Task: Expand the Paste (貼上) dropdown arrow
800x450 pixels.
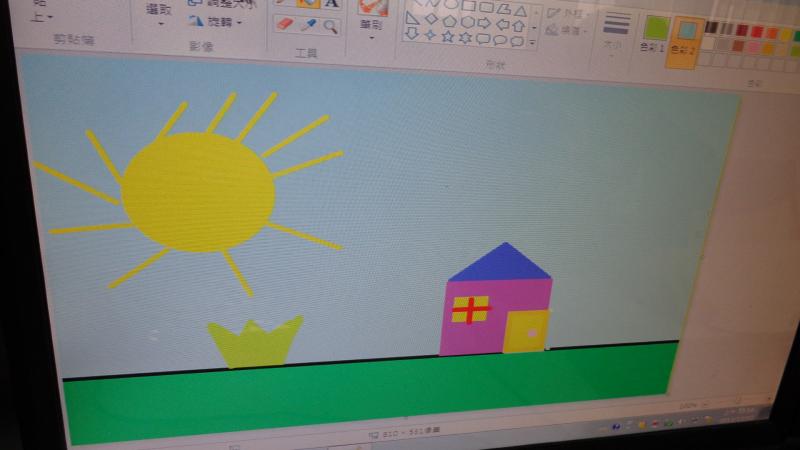Action: tap(50, 18)
